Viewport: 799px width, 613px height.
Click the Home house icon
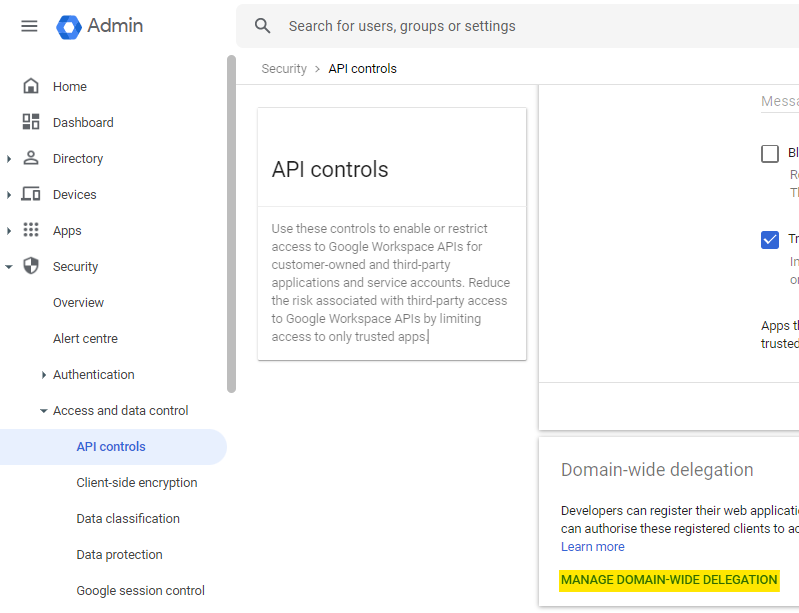[31, 86]
